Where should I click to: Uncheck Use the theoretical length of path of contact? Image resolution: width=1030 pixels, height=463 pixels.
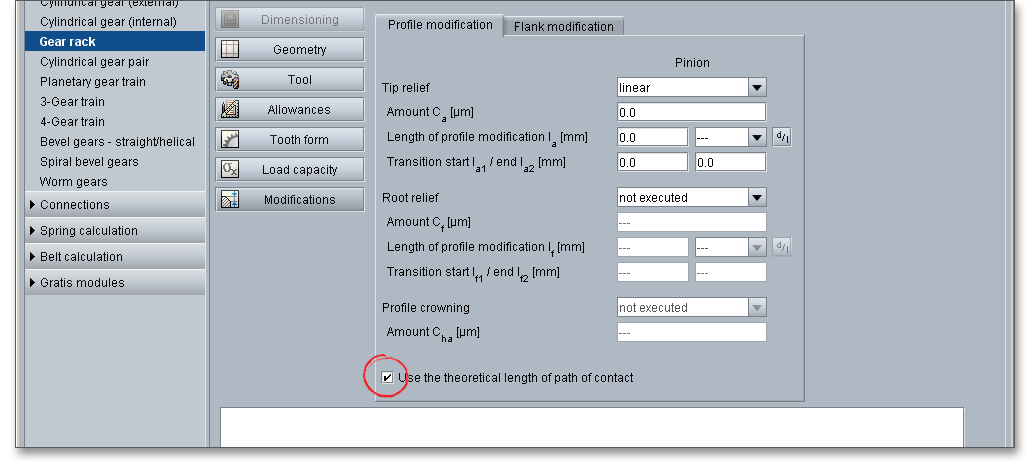tap(387, 377)
